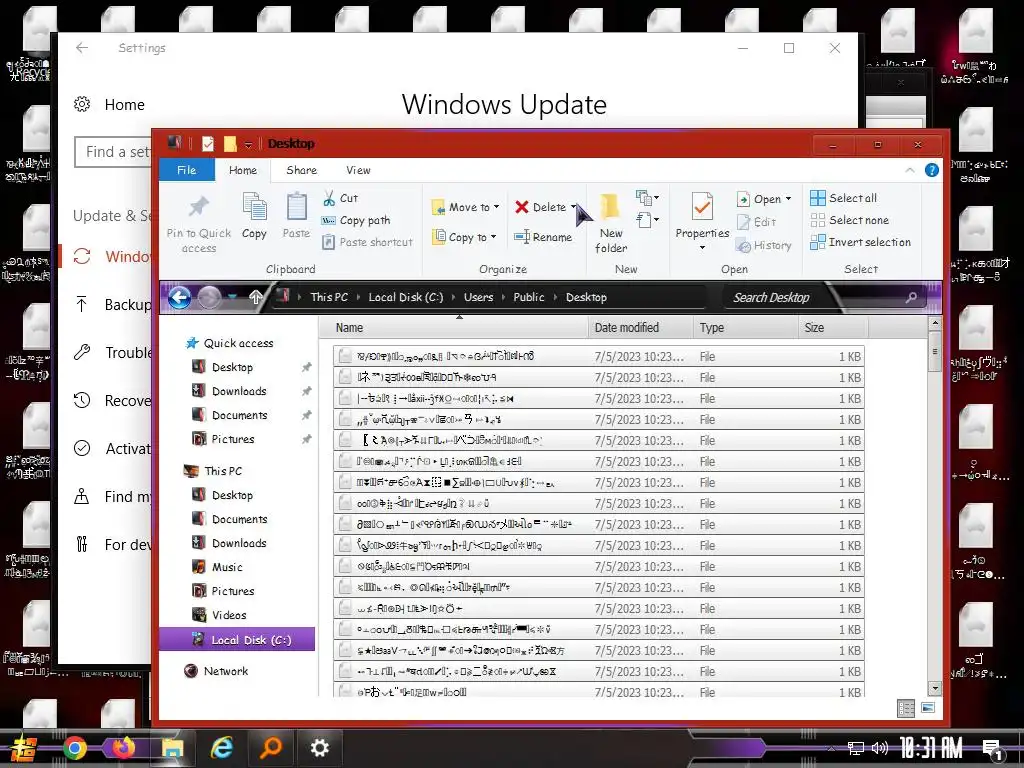Click Select none in ribbon
This screenshot has height=768, width=1024.
click(850, 220)
